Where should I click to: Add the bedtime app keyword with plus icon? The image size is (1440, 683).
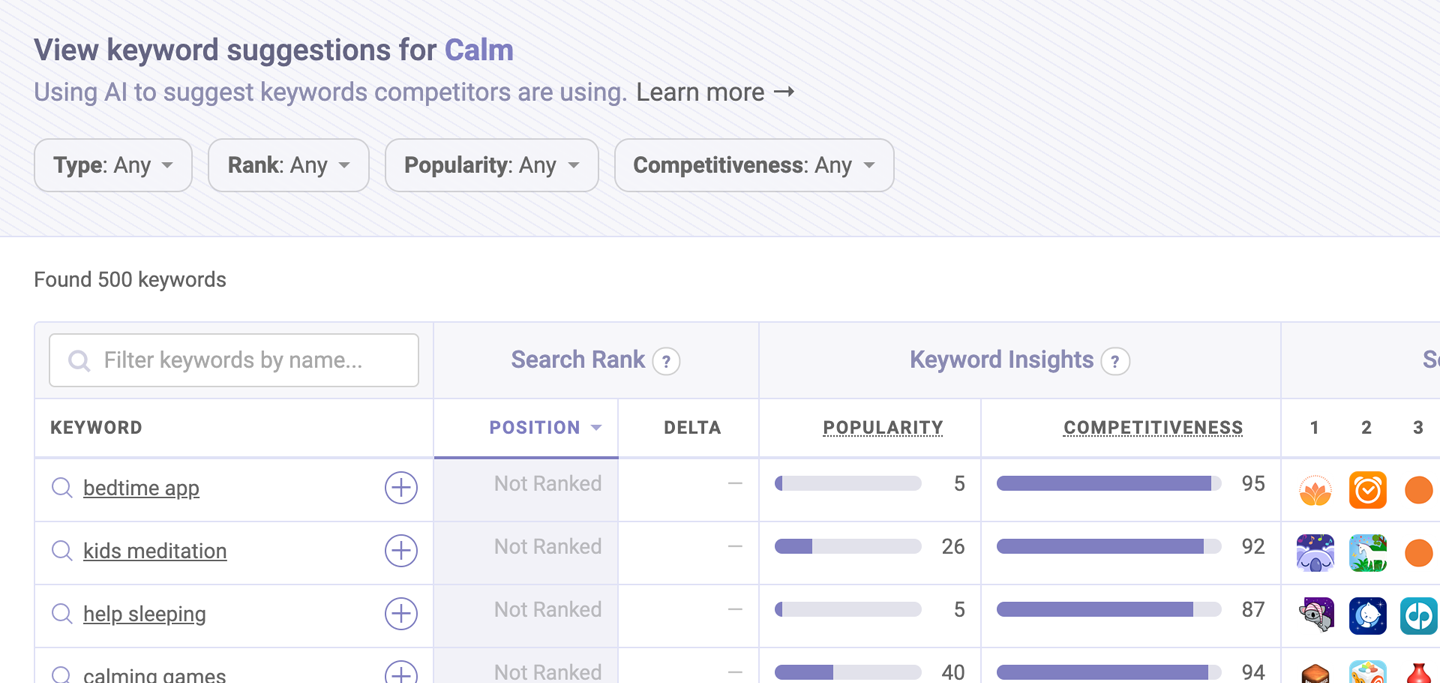click(x=401, y=488)
